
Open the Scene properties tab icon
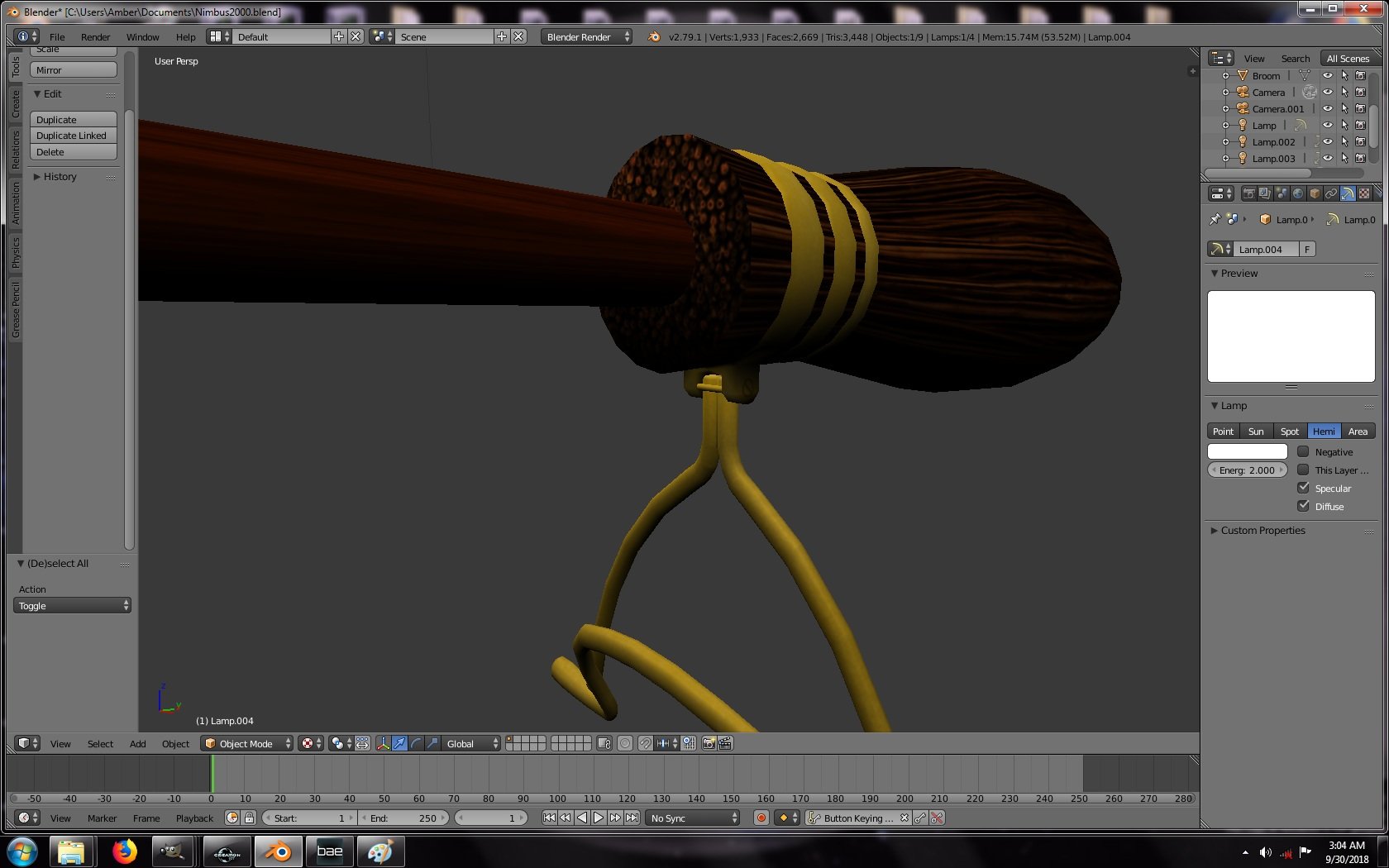pos(1282,193)
